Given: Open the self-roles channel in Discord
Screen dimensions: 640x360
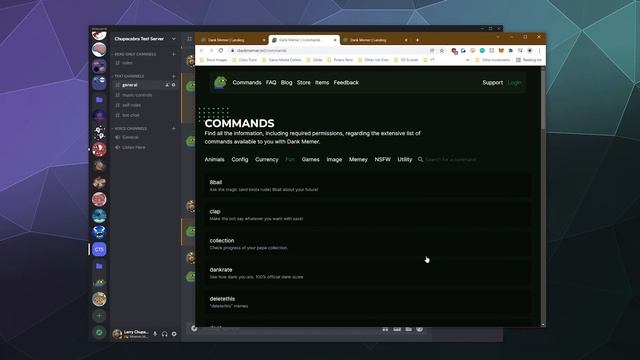Looking at the screenshot, I should pyautogui.click(x=145, y=105).
